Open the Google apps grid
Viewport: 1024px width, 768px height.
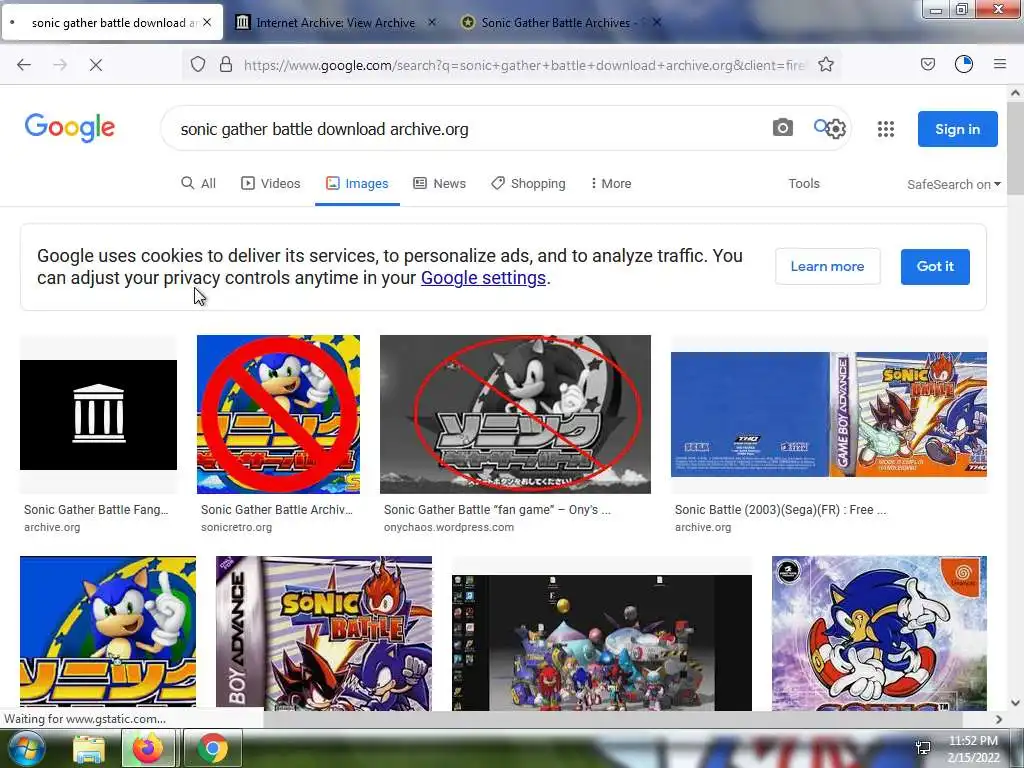click(x=886, y=129)
